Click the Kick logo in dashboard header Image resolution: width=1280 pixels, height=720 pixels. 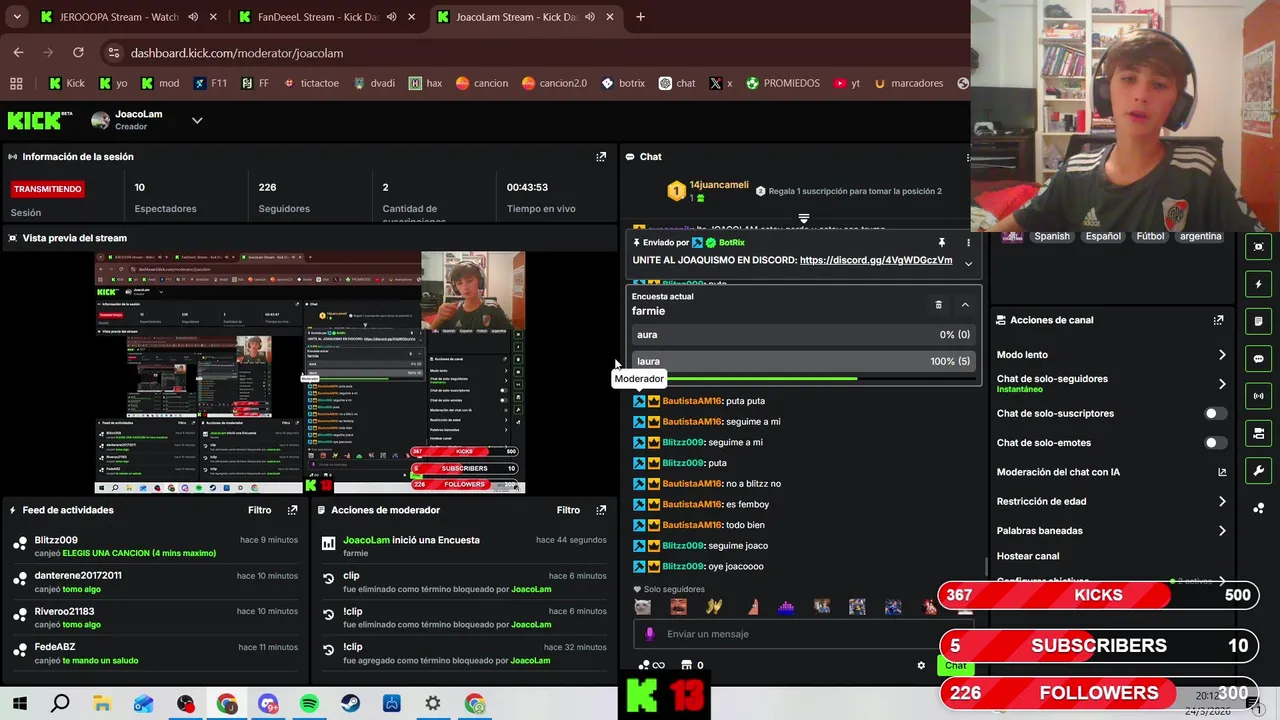pyautogui.click(x=39, y=120)
